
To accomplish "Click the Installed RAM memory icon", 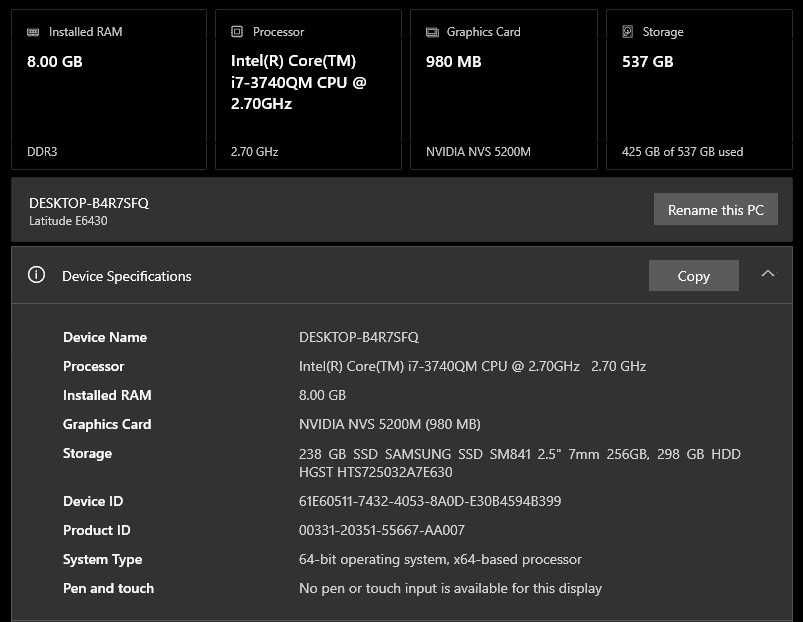I will [x=33, y=32].
